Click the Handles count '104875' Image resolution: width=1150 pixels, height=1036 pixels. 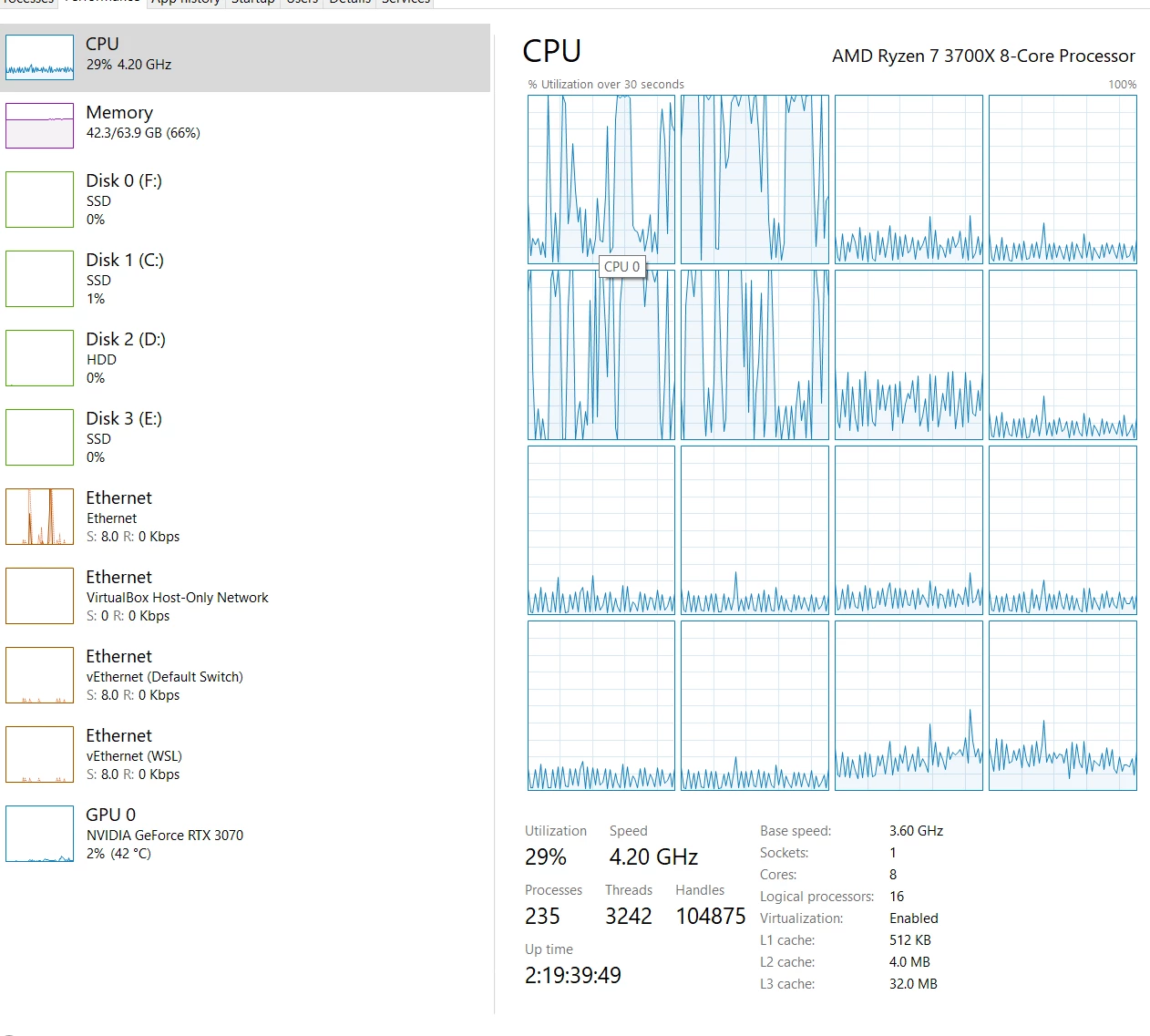point(711,917)
